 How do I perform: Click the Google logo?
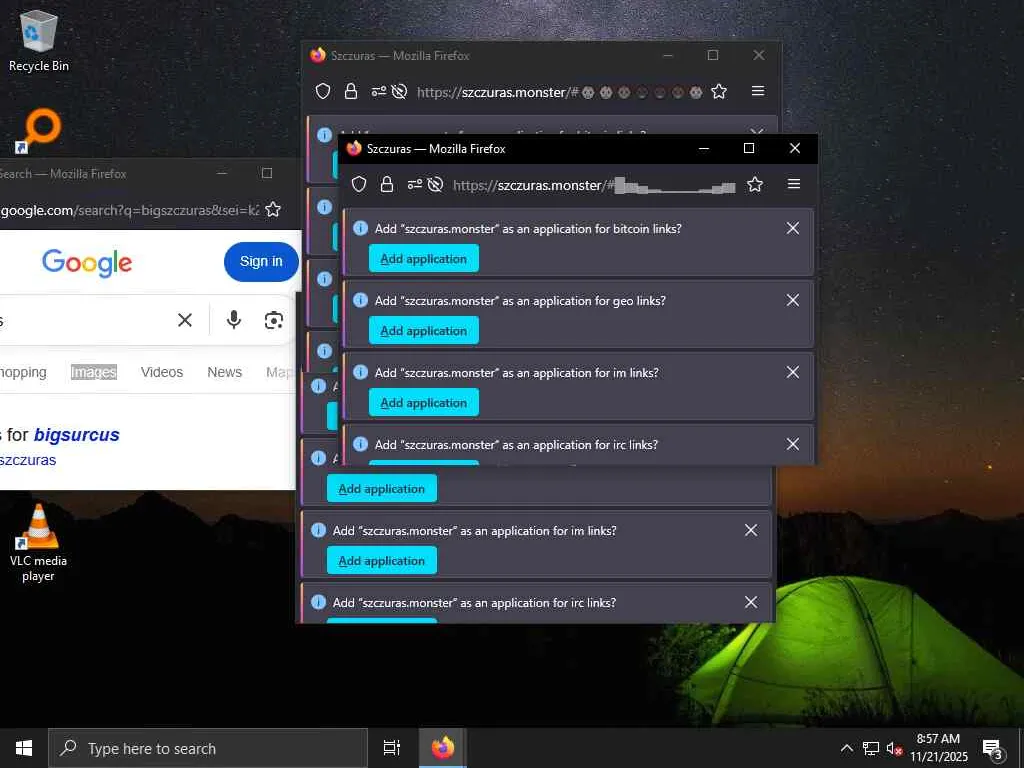(x=87, y=263)
